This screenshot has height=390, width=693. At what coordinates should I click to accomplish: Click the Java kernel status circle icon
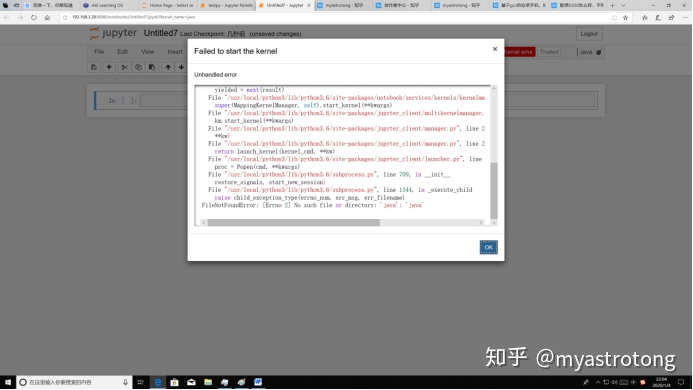[599, 52]
